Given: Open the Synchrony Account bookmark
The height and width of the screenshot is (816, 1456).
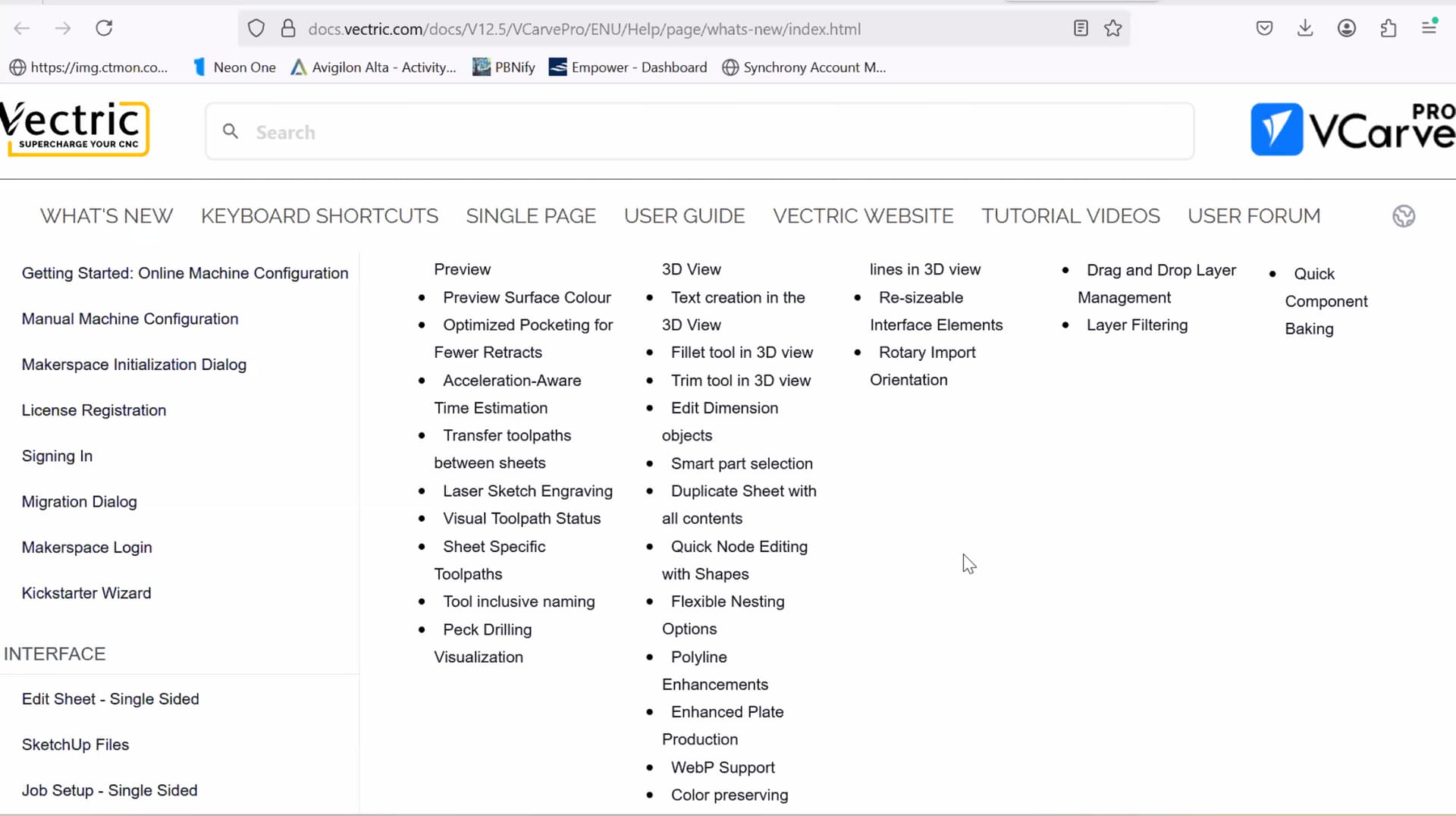Looking at the screenshot, I should (x=804, y=67).
